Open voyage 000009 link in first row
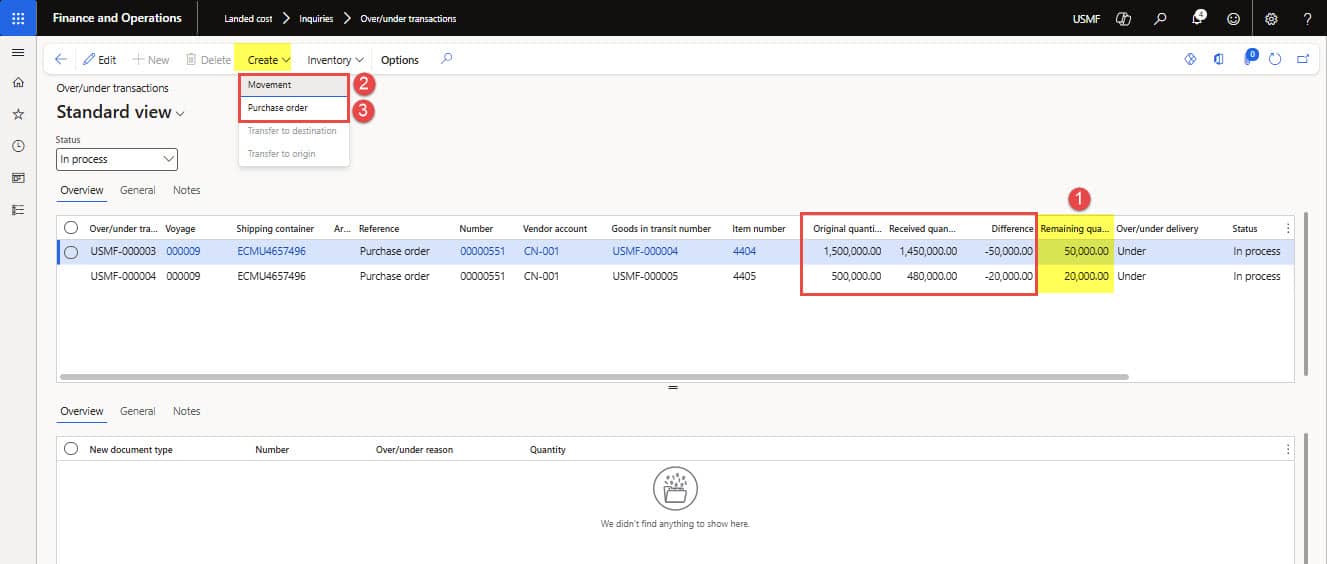Viewport: 1327px width, 564px height. pyautogui.click(x=183, y=252)
